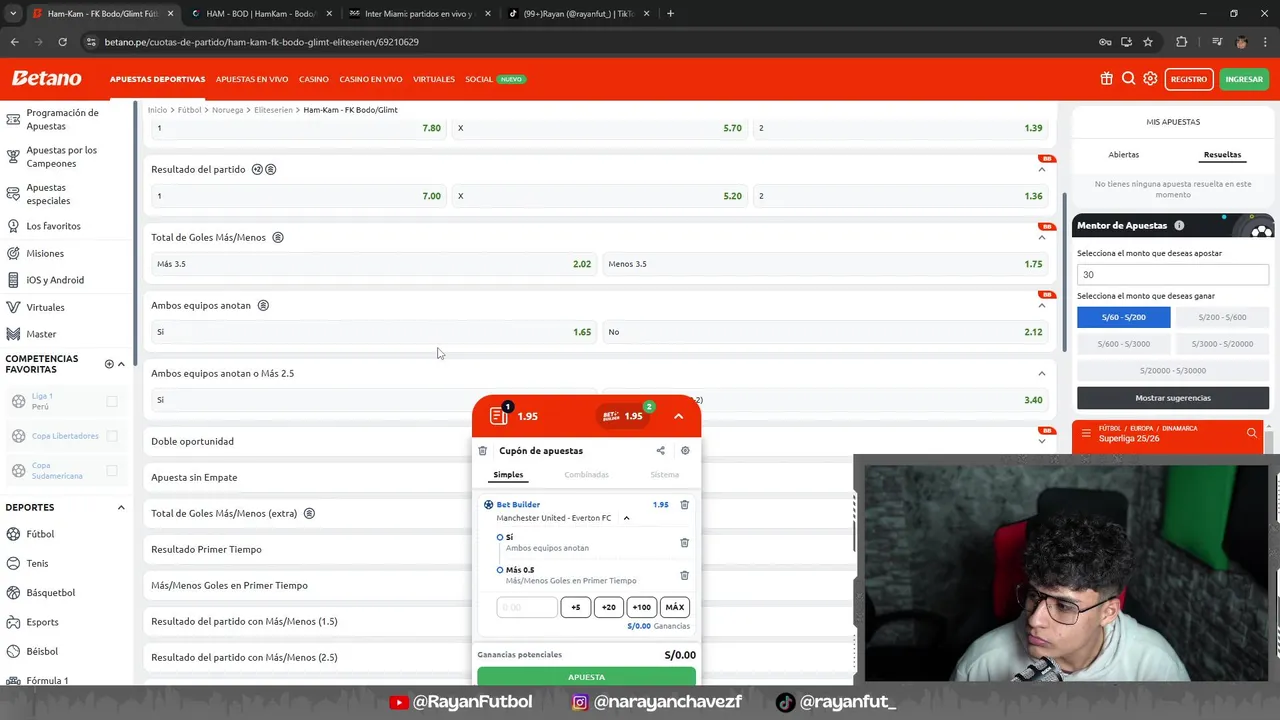Click the REGISTRO button

1188,79
